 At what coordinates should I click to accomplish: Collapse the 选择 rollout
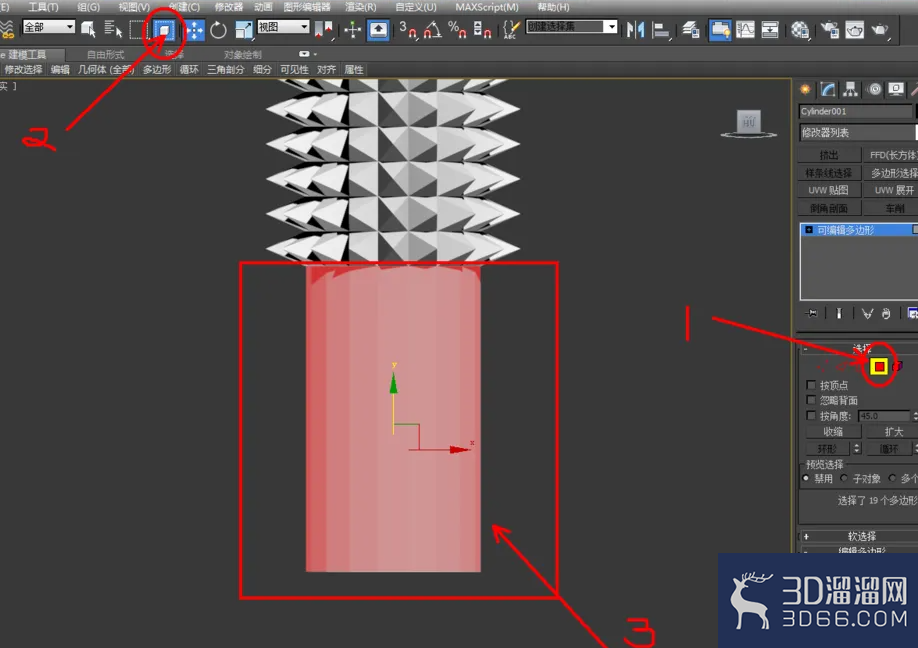858,348
